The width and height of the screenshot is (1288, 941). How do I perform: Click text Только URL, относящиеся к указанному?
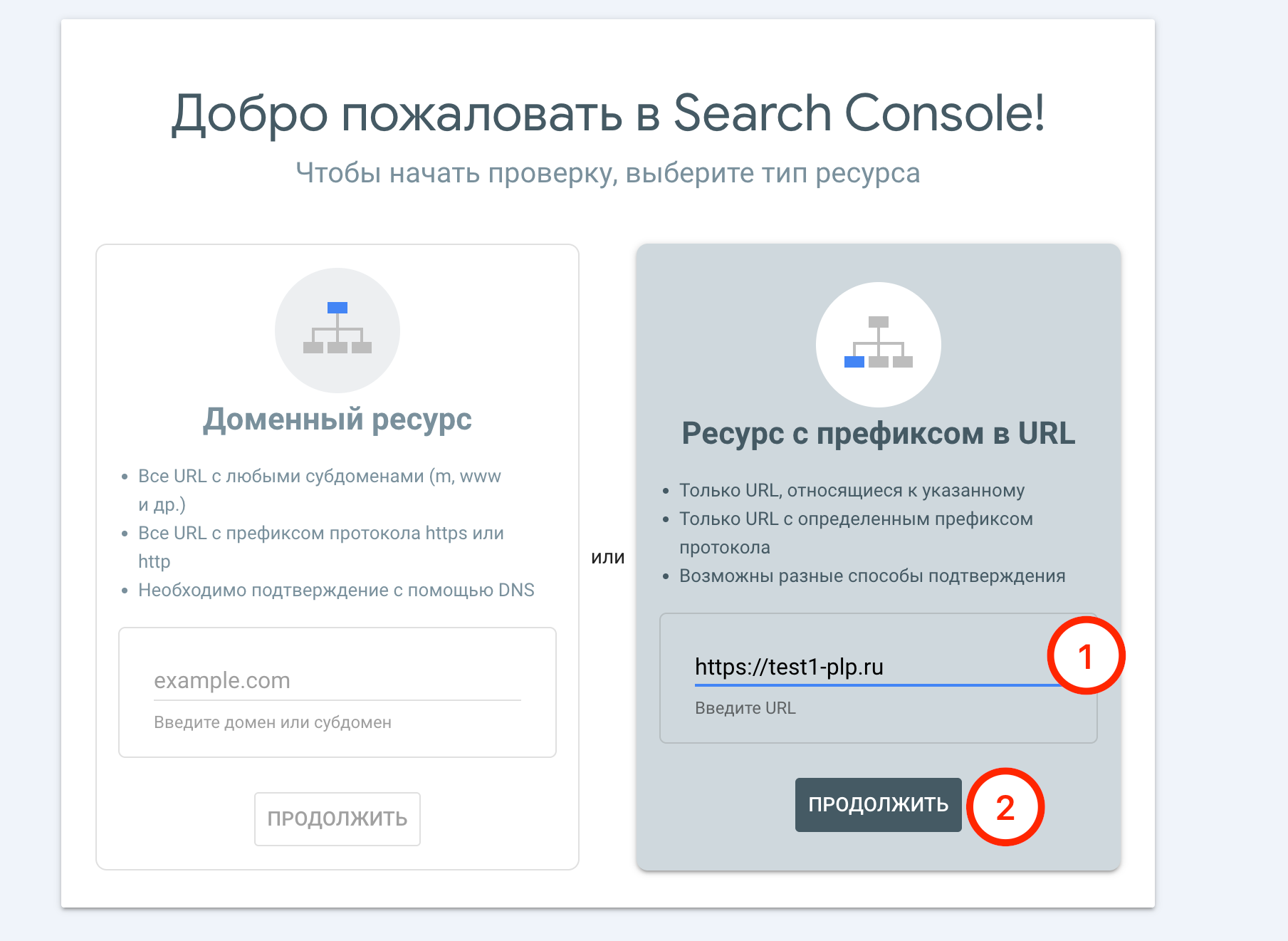pyautogui.click(x=852, y=490)
